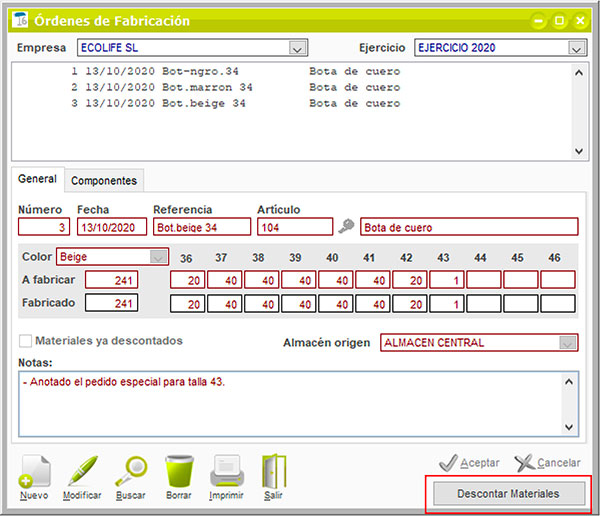Click A fabricar field for size 41
600x516 pixels.
coord(373,280)
